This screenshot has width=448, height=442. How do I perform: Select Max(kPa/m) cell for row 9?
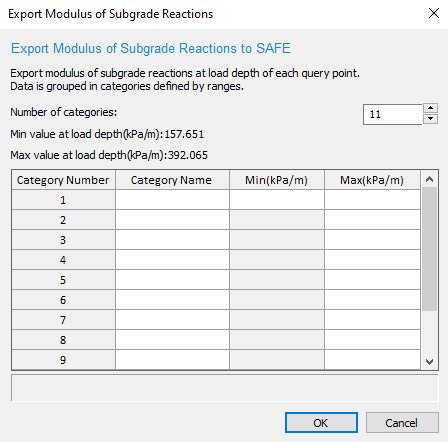point(372,360)
